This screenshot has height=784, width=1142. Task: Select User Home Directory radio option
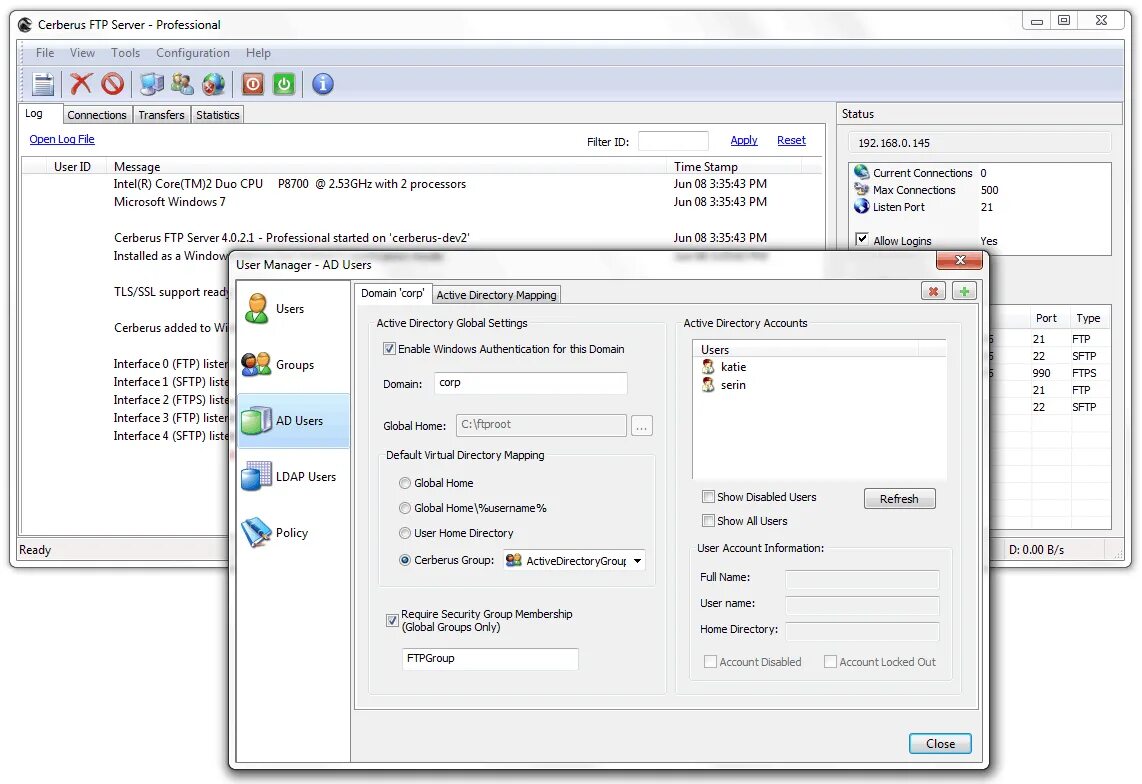pos(404,533)
